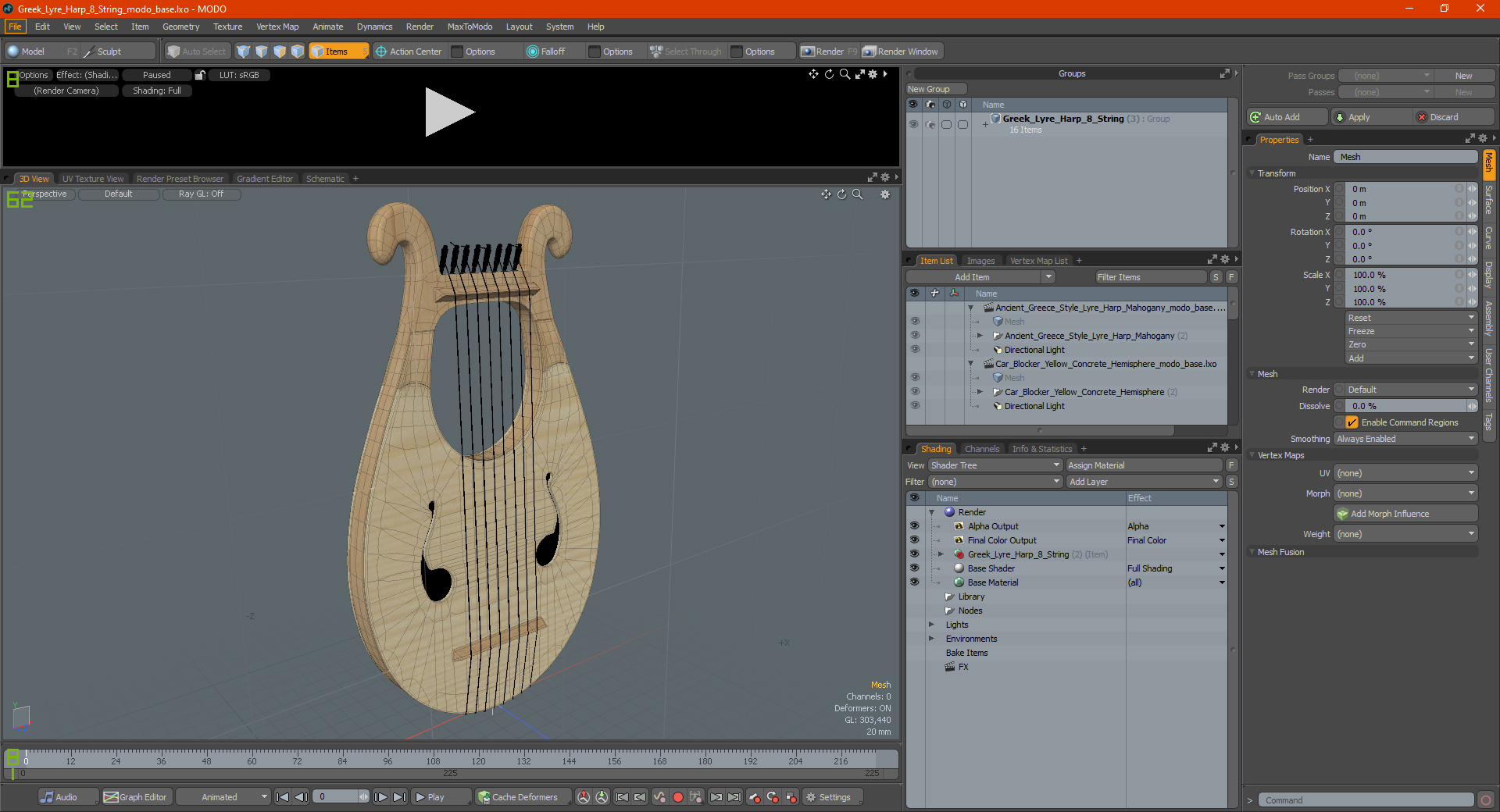Image resolution: width=1500 pixels, height=812 pixels.
Task: Select Edges selection mode icon
Action: pyautogui.click(x=261, y=52)
